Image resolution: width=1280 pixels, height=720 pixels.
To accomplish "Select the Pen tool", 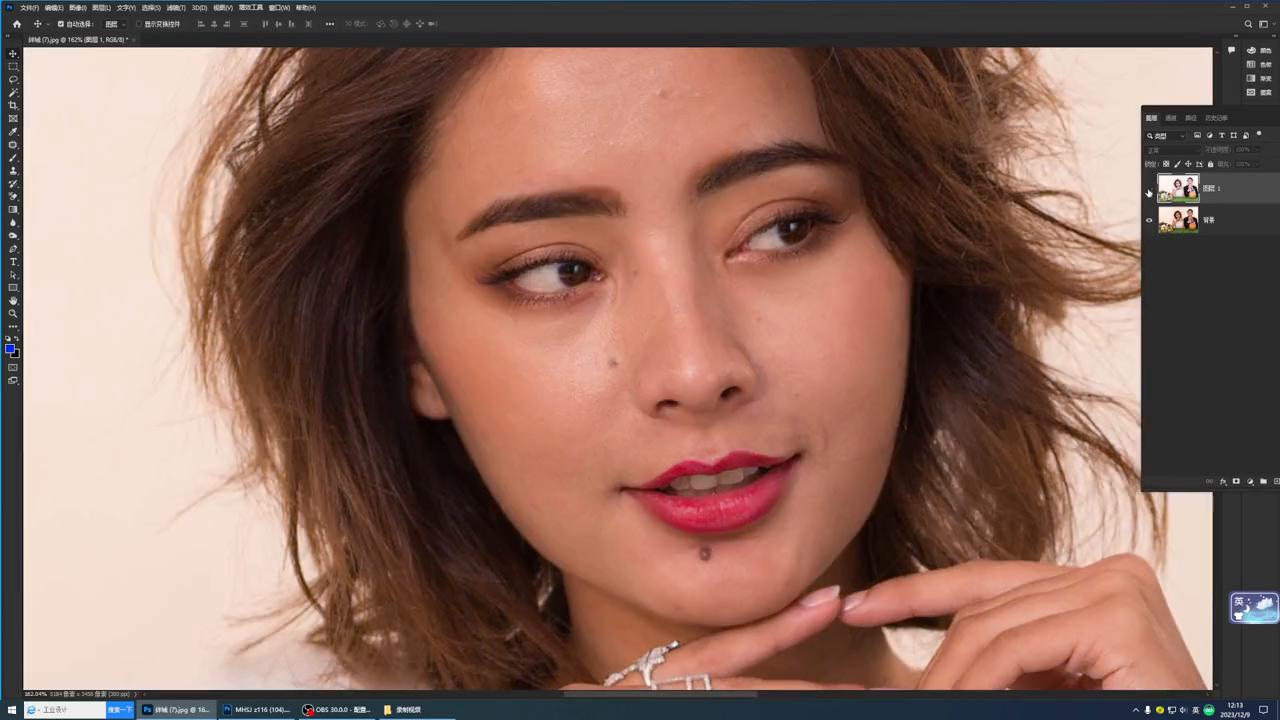I will (x=13, y=248).
